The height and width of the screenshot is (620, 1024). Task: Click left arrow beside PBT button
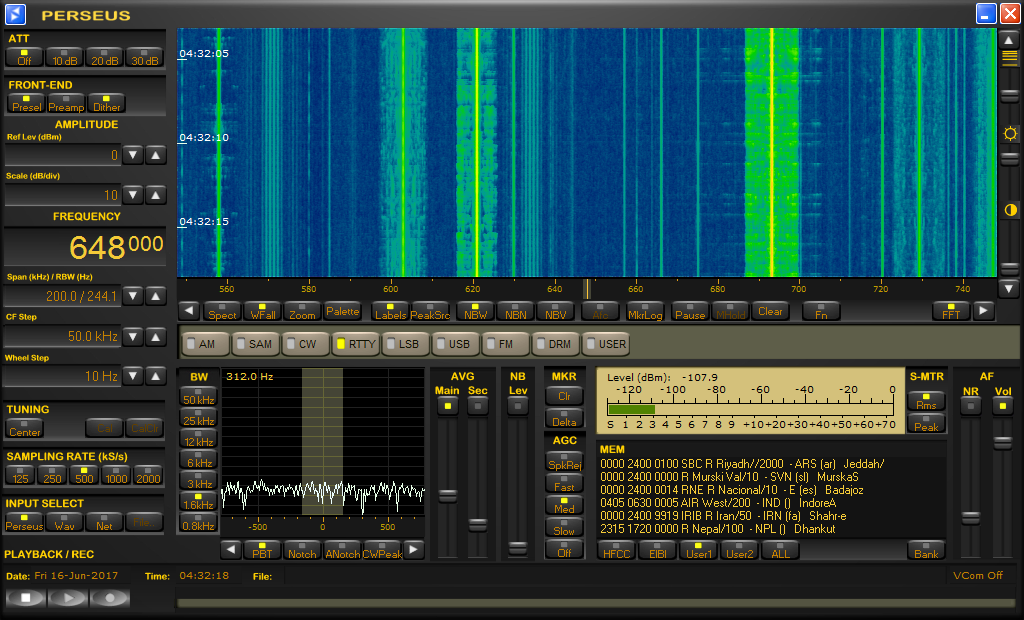[x=230, y=550]
